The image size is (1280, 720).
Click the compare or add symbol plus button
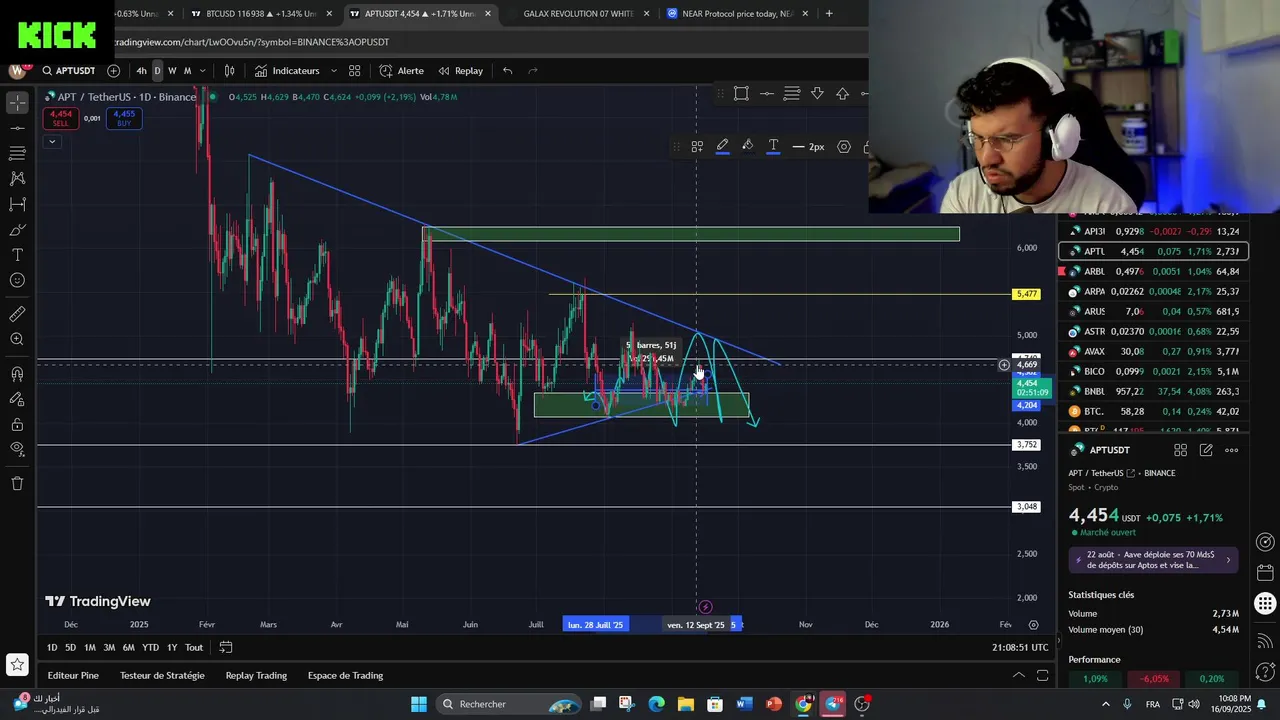point(113,71)
